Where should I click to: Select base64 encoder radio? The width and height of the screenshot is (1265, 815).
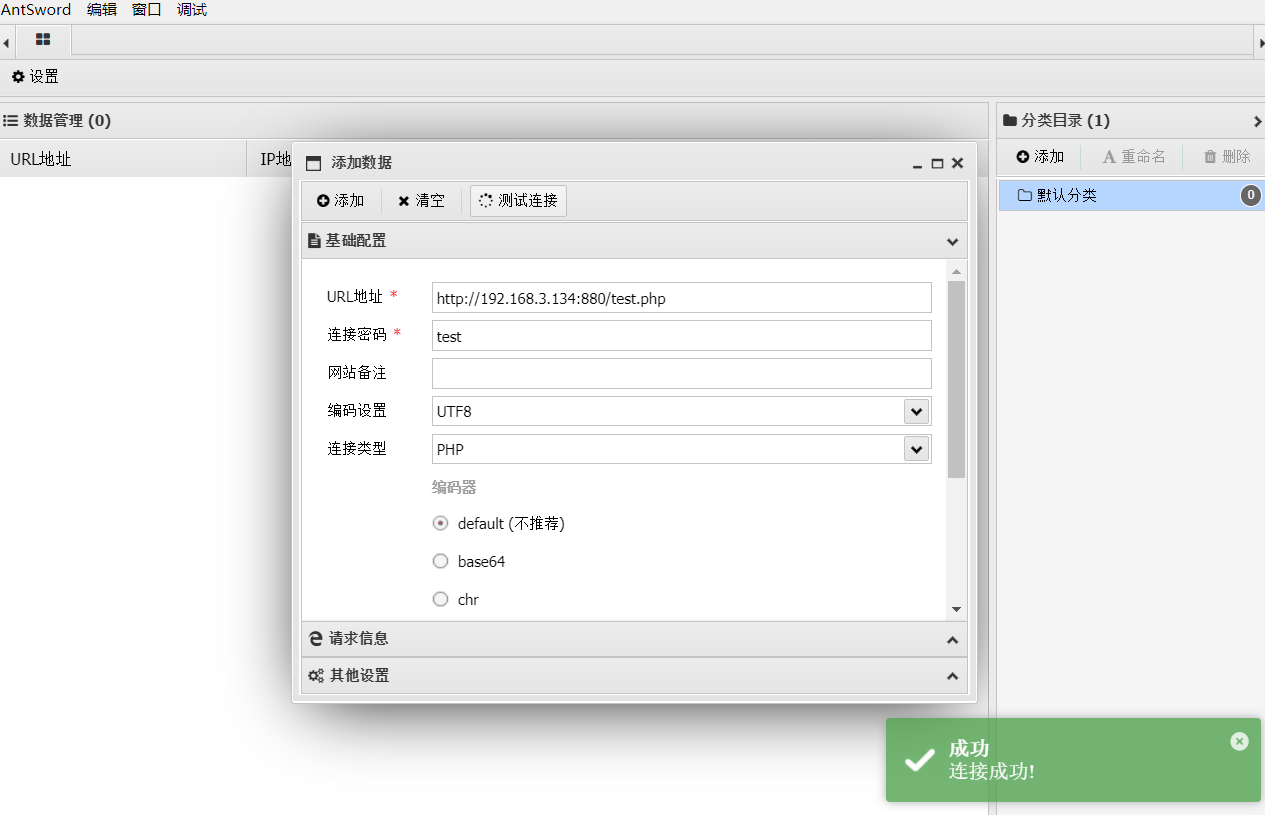440,561
